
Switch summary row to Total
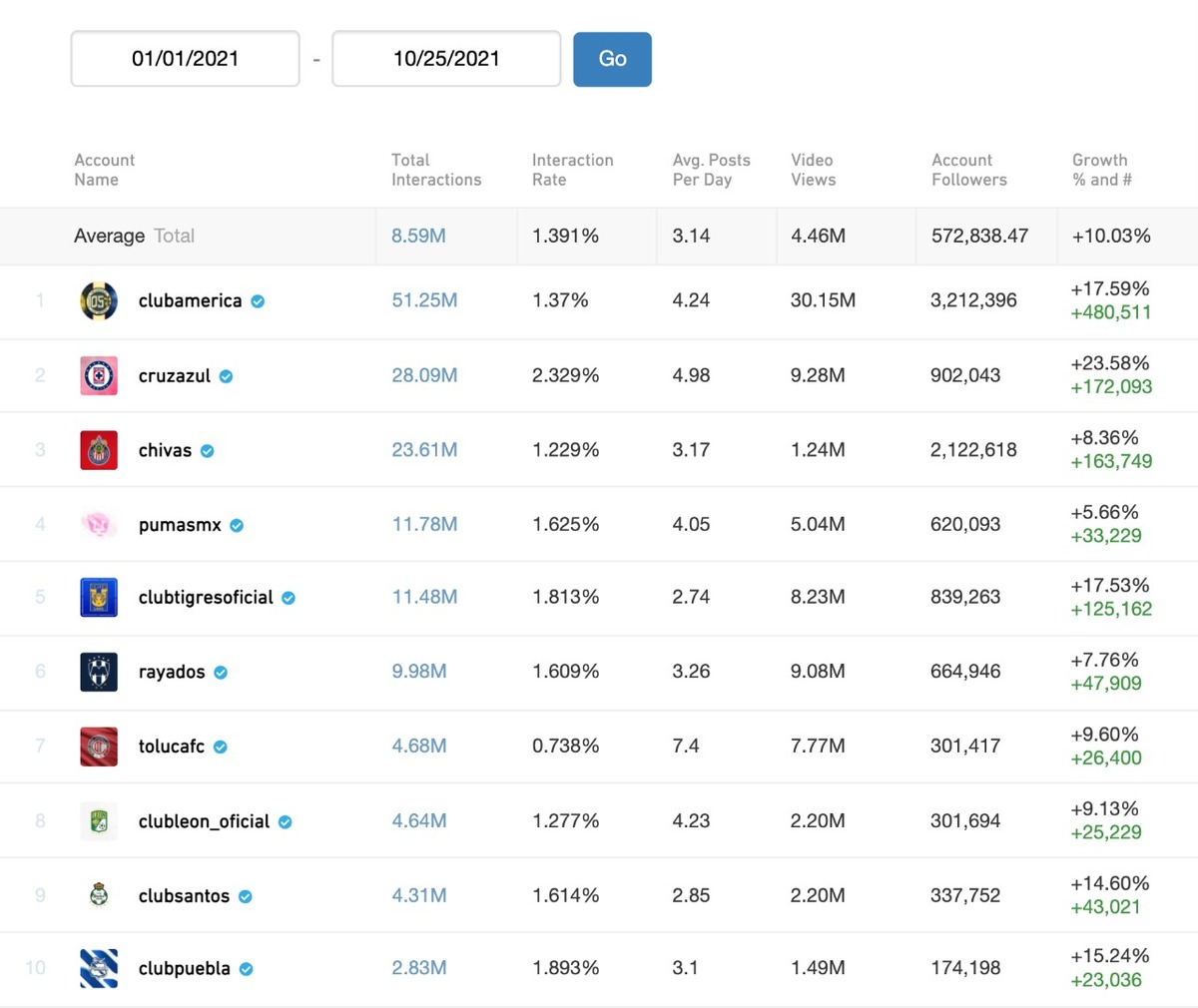coord(175,237)
